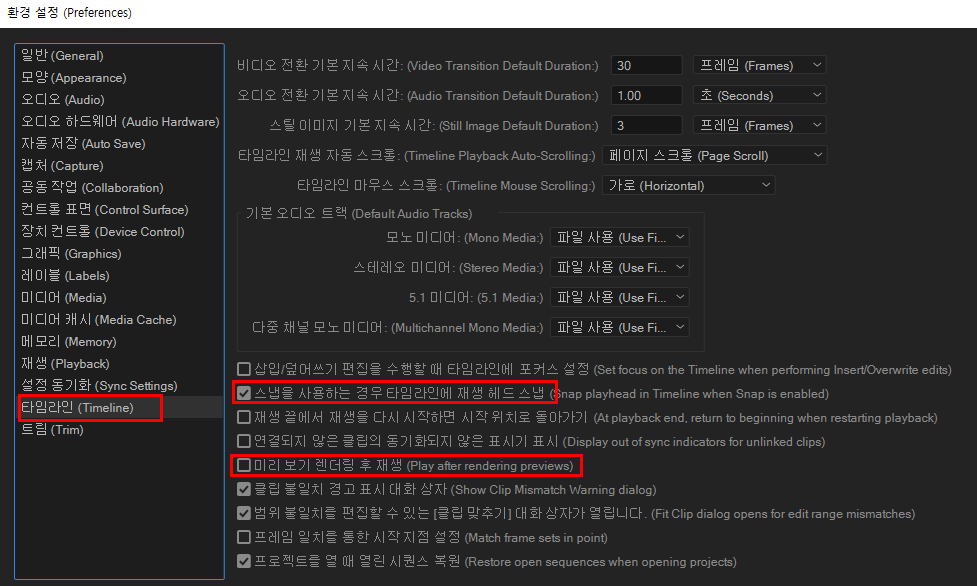Uncheck Show Clip Mismatch Warning dialog
977x586 pixels.
click(x=243, y=490)
